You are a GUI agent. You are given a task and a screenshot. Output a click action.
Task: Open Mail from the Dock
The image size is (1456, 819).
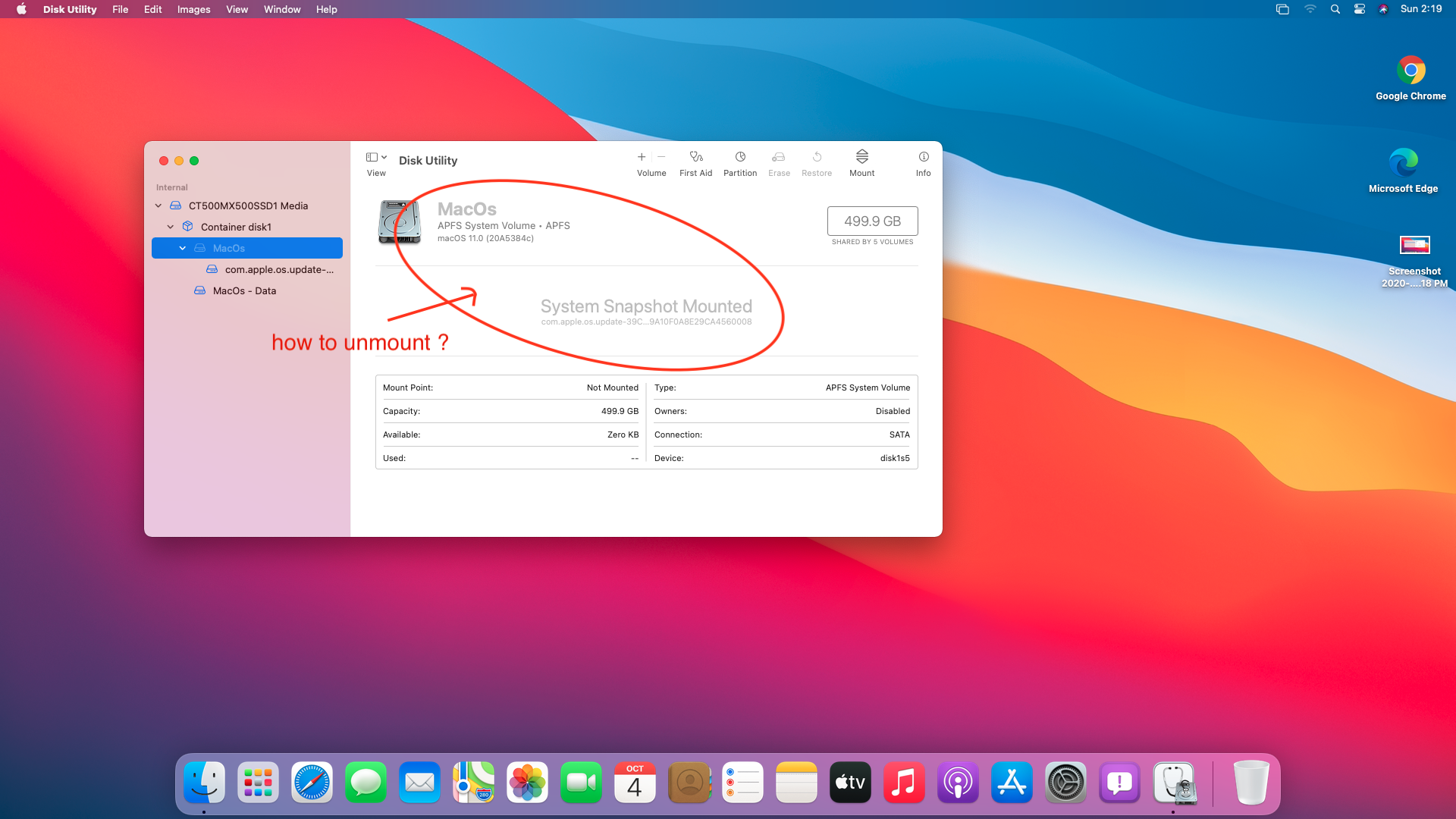coord(419,783)
